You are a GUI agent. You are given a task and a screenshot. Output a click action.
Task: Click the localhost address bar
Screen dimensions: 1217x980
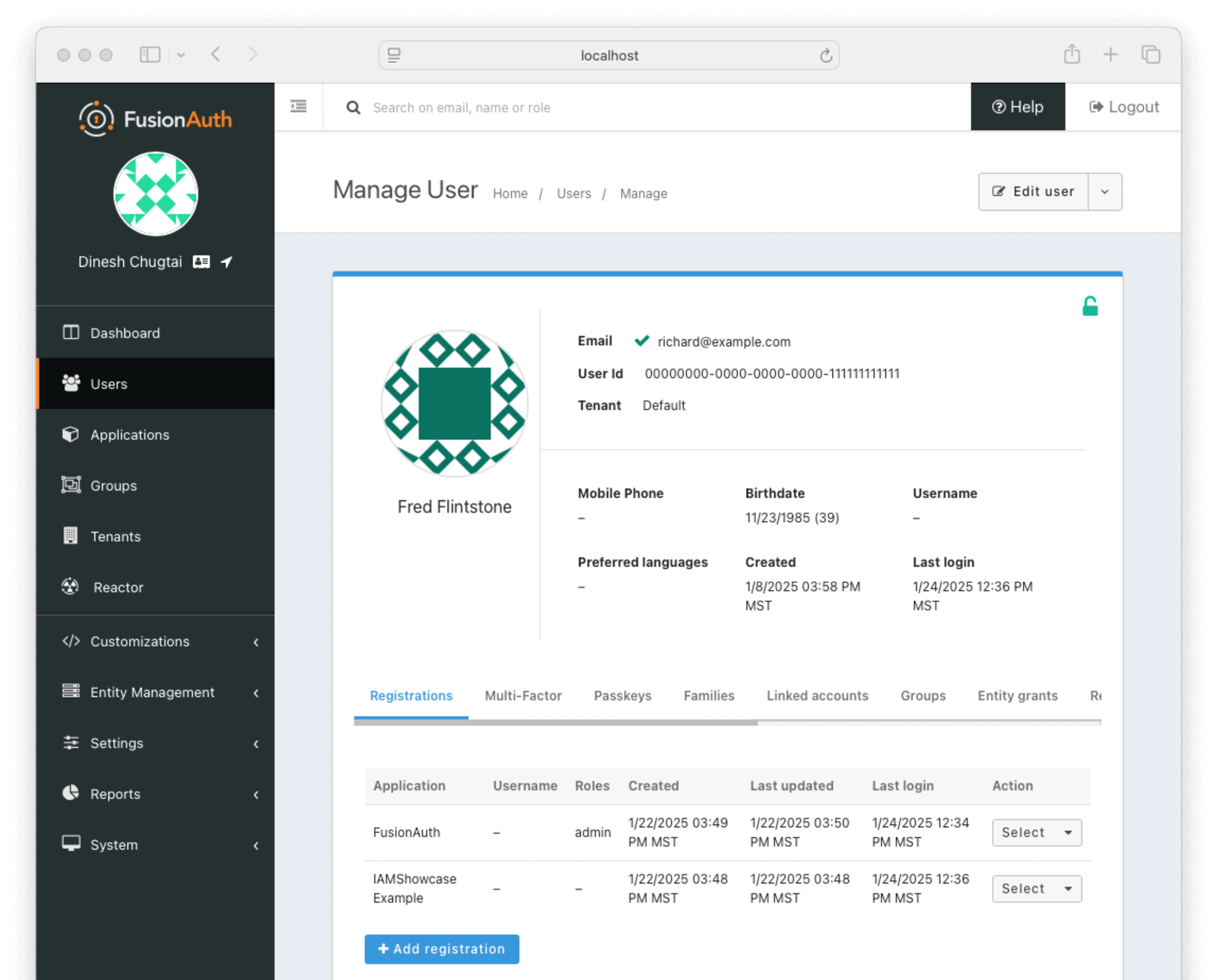[608, 56]
